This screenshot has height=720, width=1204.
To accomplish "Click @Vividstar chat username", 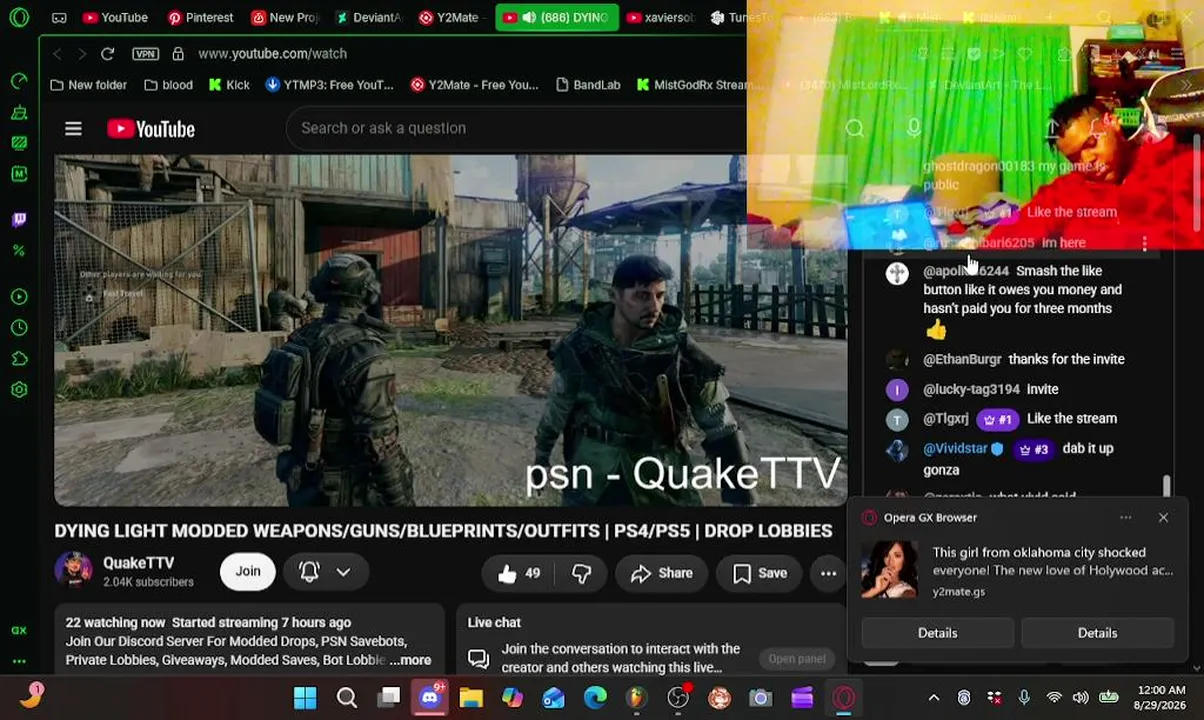I will tap(955, 449).
